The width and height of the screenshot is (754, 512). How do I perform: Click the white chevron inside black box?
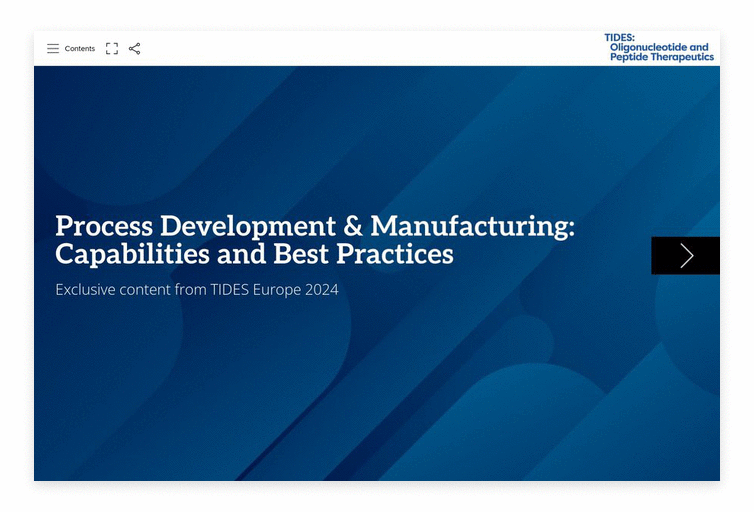pyautogui.click(x=687, y=256)
